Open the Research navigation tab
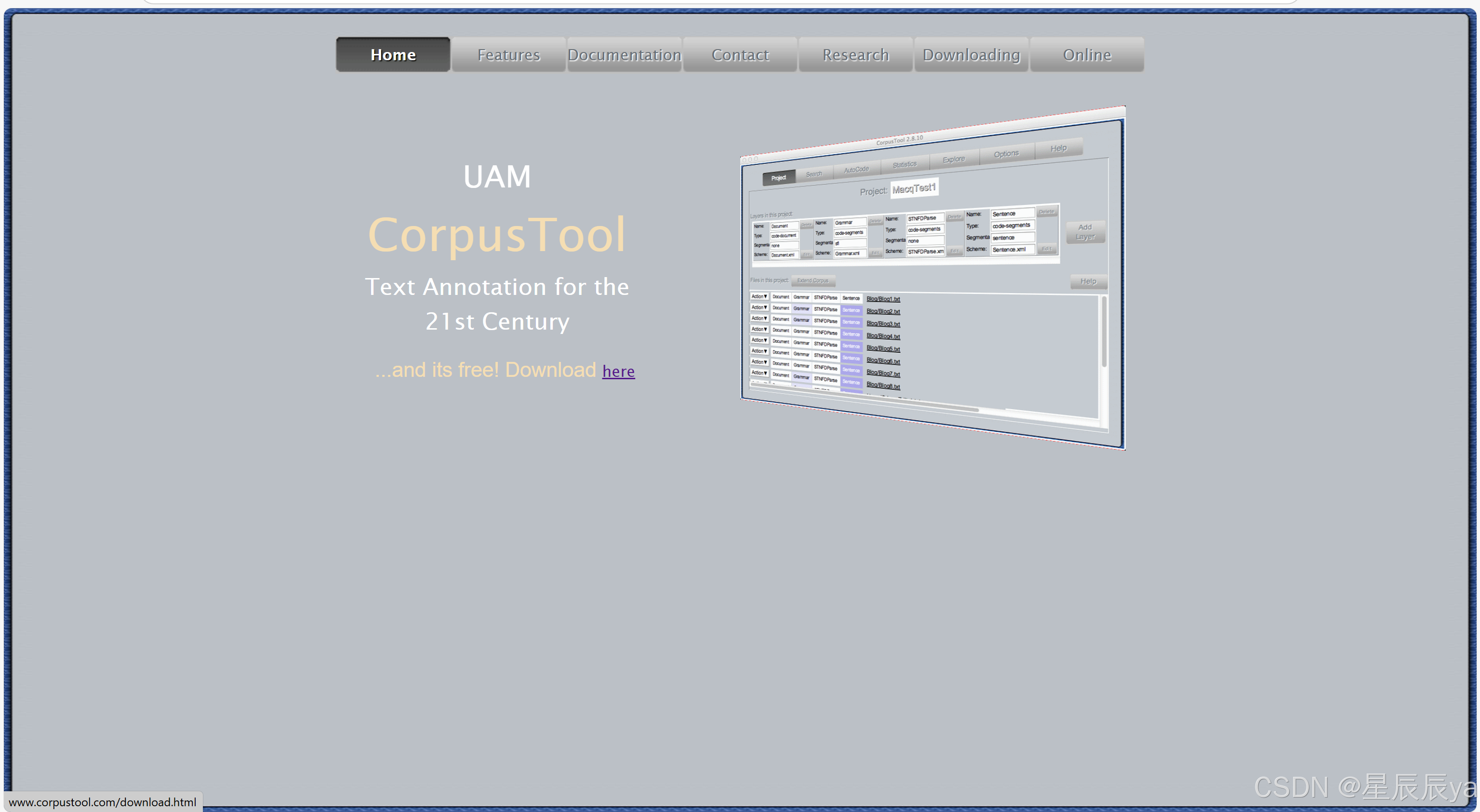The height and width of the screenshot is (812, 1480). [x=855, y=54]
